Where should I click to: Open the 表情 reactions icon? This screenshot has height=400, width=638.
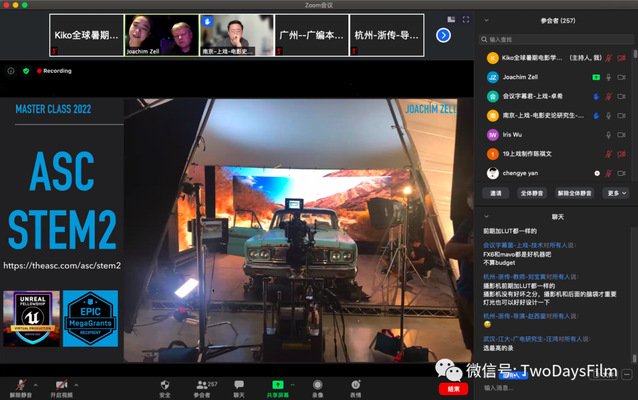[355, 384]
